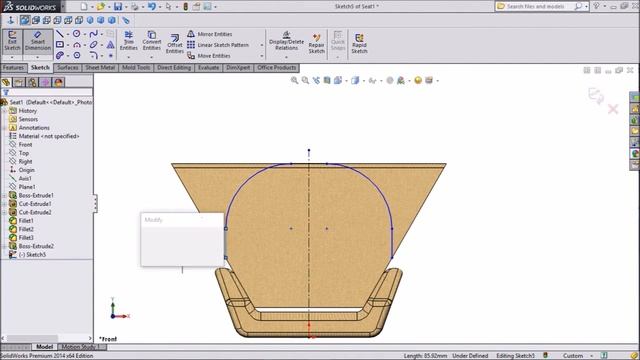Image resolution: width=640 pixels, height=360 pixels.
Task: Click the Zoom to Area icon
Action: coord(305,80)
